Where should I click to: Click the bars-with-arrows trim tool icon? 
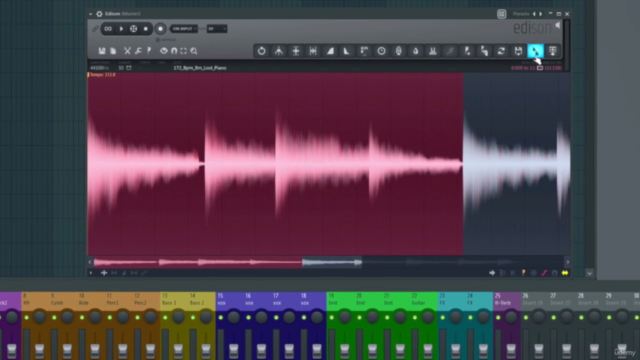(x=313, y=51)
